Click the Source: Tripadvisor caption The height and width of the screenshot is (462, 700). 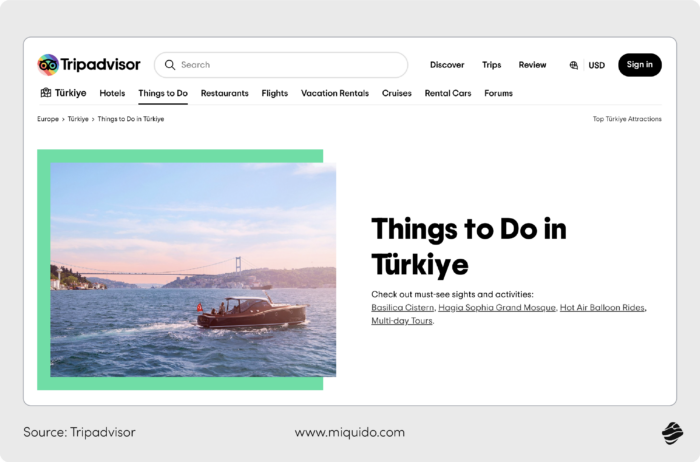[x=79, y=432]
